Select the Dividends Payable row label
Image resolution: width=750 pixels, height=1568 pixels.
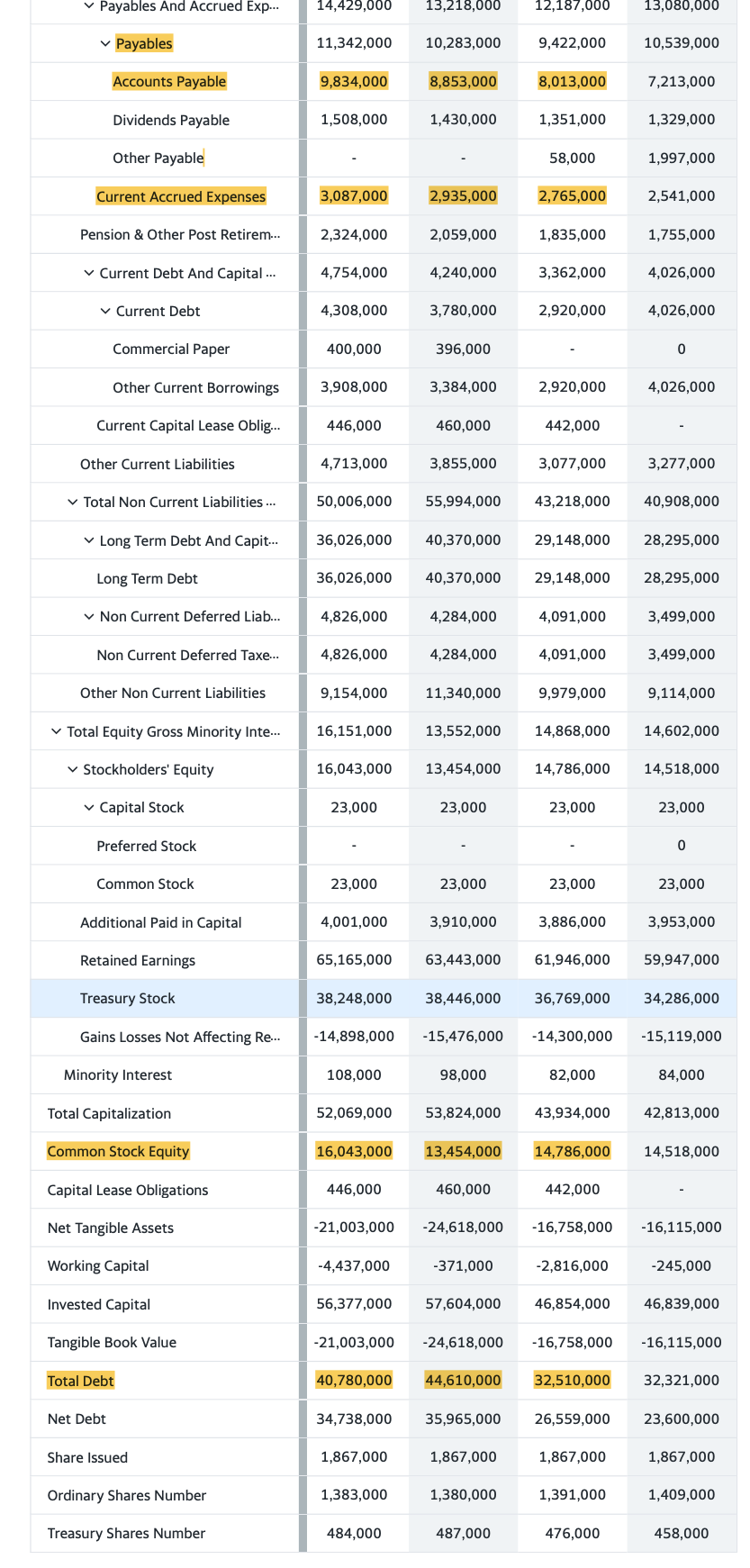[x=171, y=120]
